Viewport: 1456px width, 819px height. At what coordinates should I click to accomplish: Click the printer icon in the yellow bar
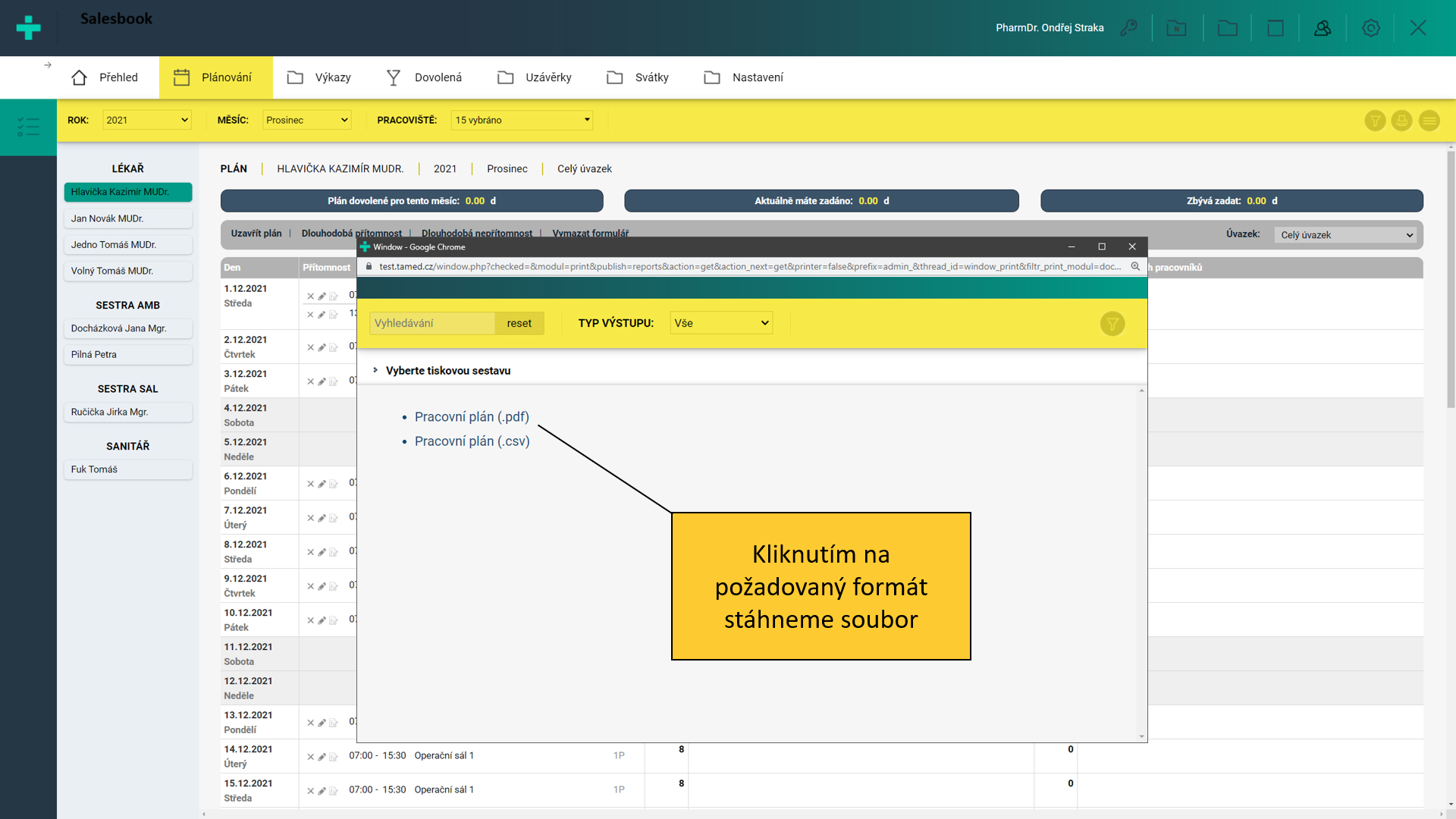1401,121
